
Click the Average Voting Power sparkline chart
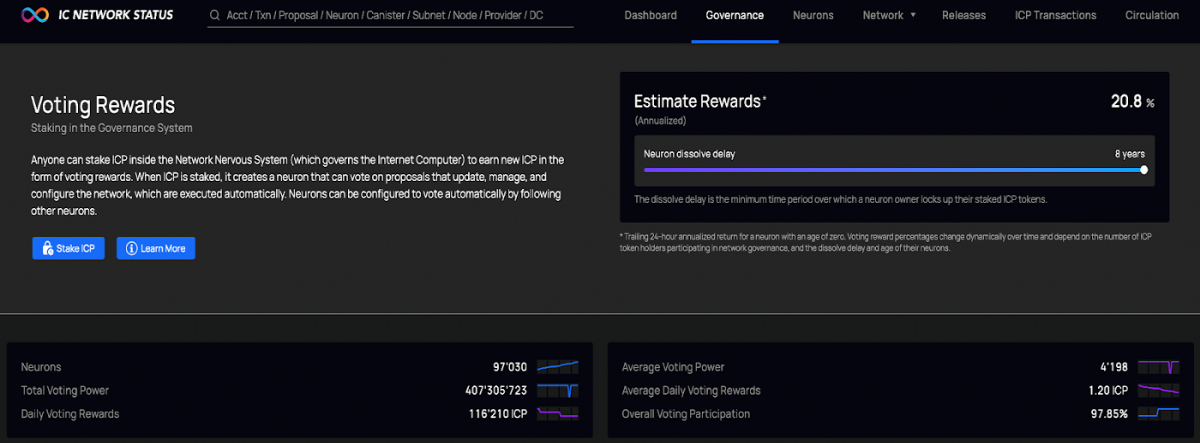point(1158,367)
